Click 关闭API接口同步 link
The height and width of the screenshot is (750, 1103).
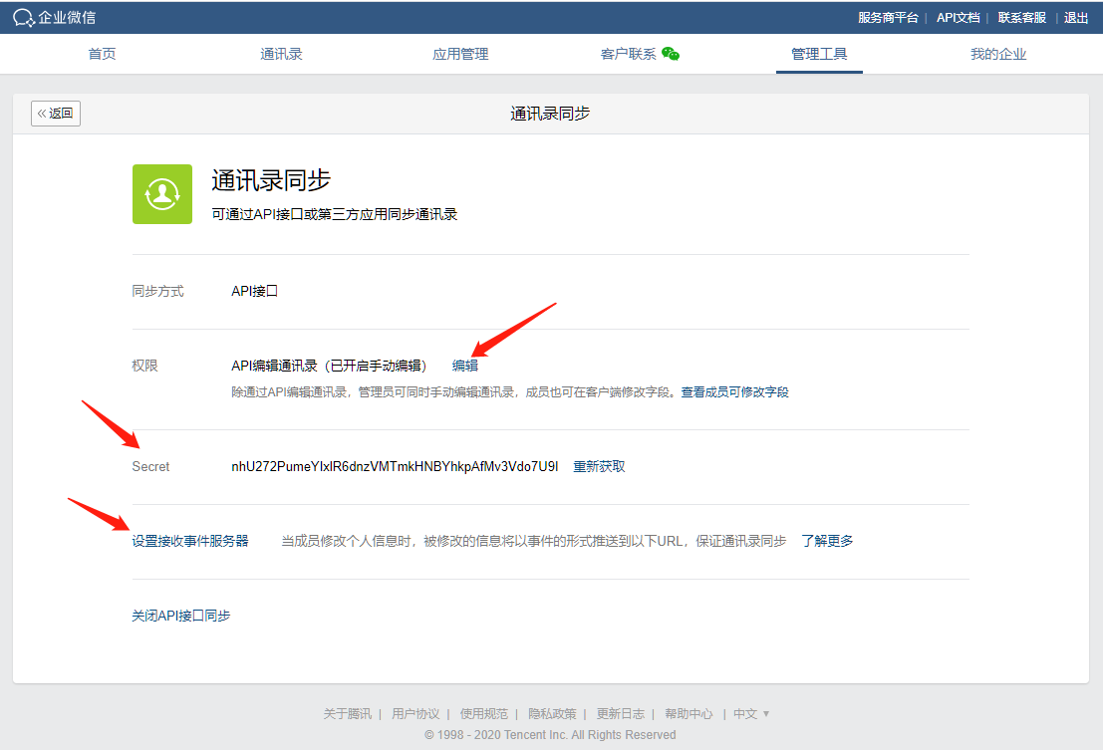coord(181,616)
